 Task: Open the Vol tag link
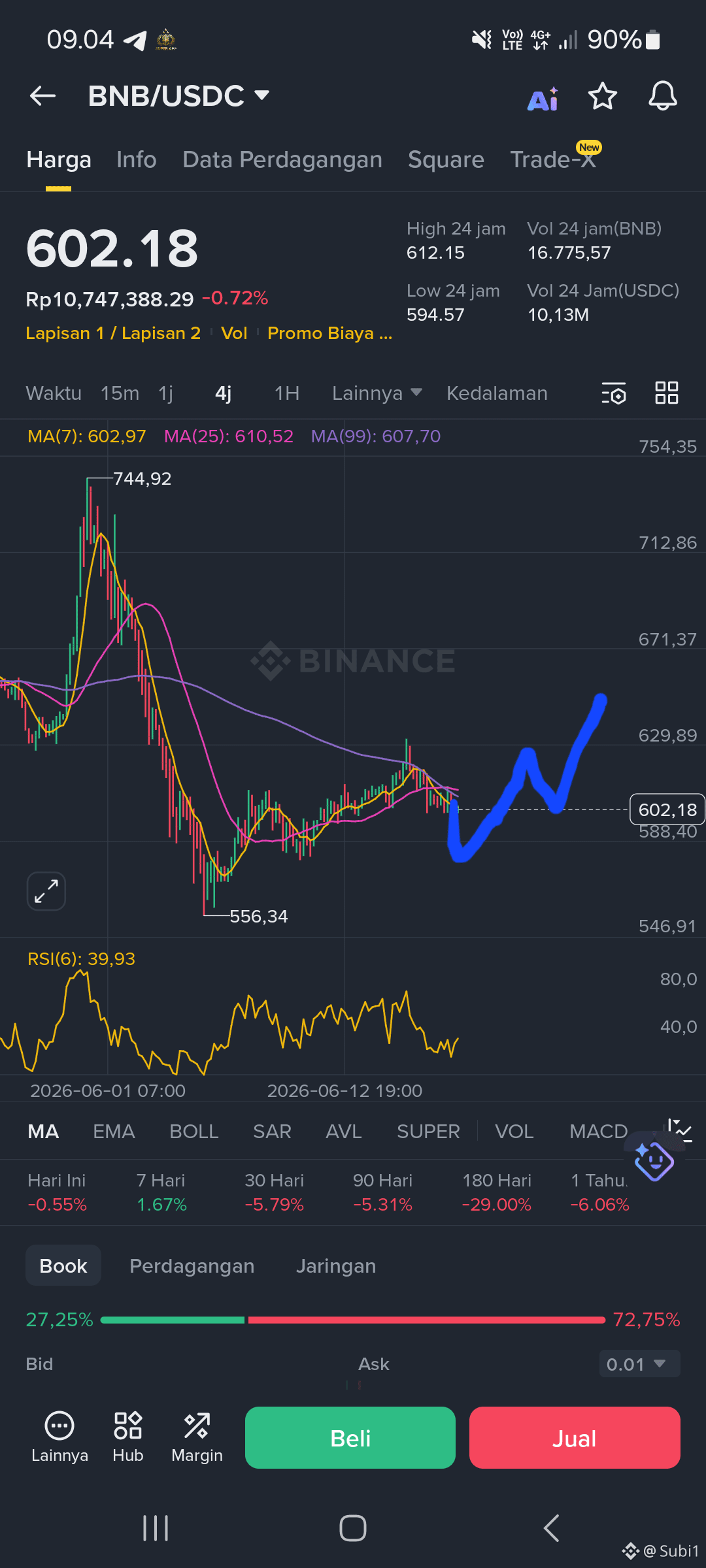[x=234, y=333]
